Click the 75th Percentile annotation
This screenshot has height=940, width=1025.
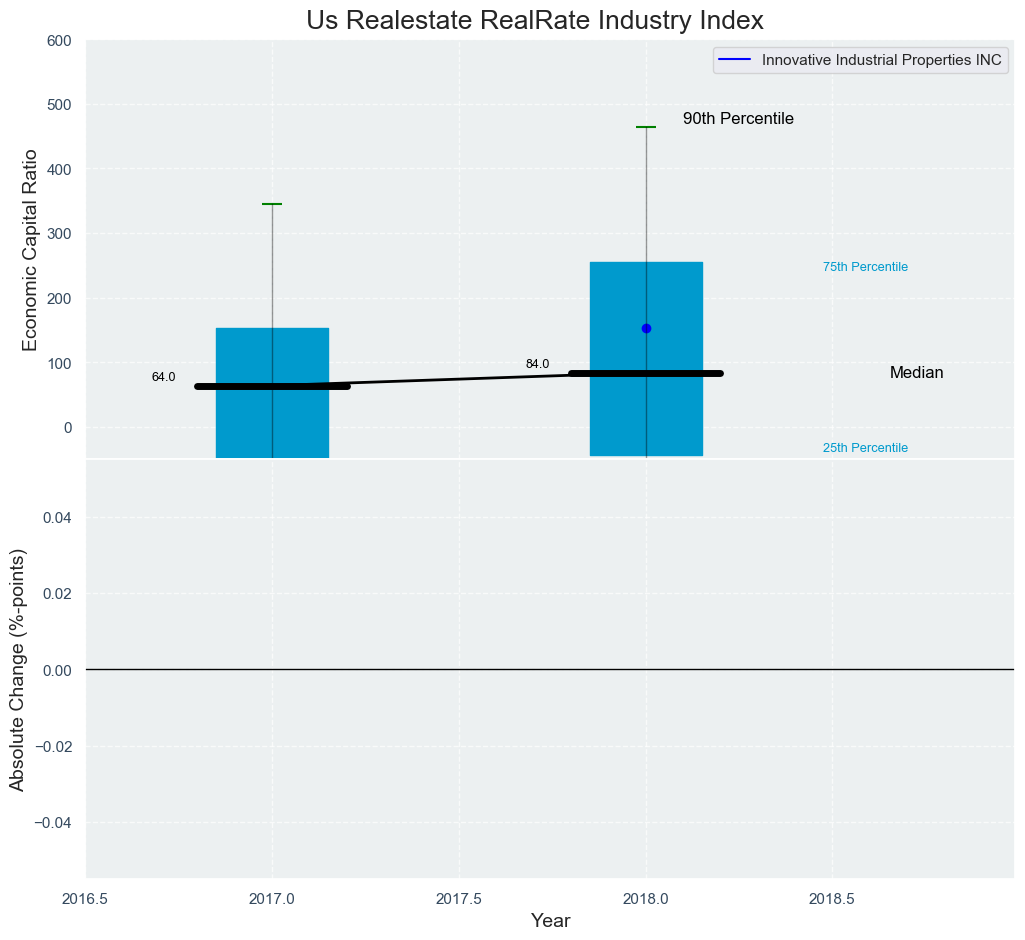pyautogui.click(x=865, y=267)
